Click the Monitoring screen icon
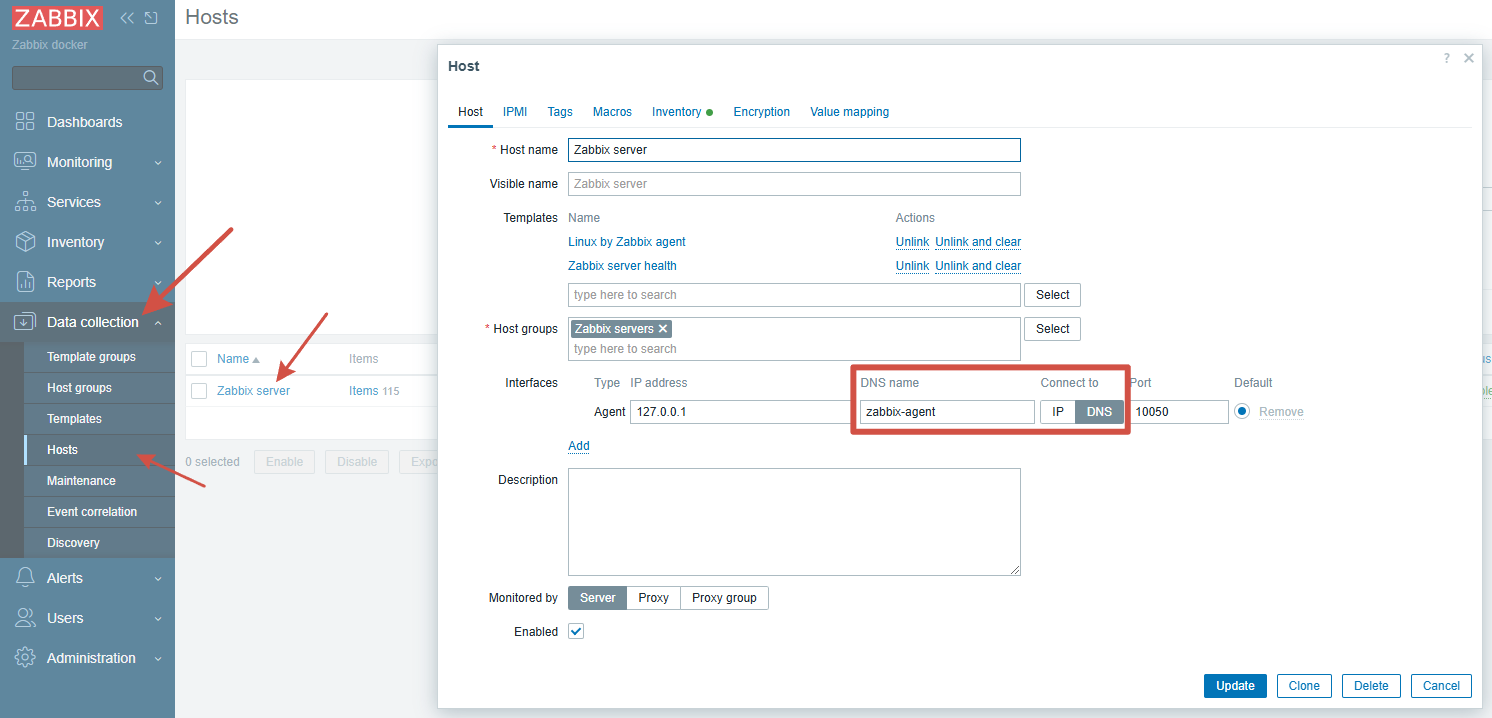The width and height of the screenshot is (1492, 718). [26, 162]
